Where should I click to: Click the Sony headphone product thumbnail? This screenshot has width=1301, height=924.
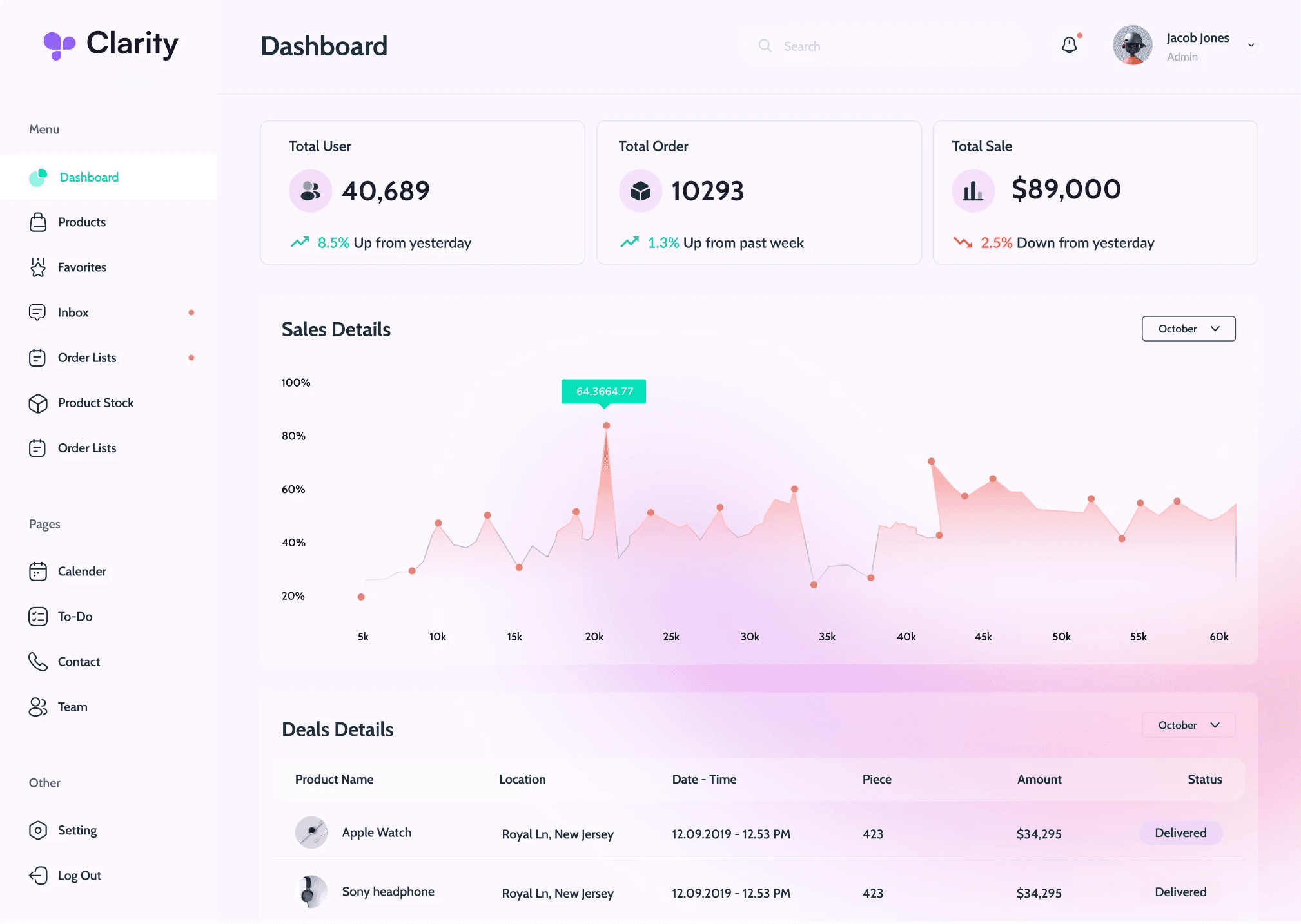(x=311, y=892)
